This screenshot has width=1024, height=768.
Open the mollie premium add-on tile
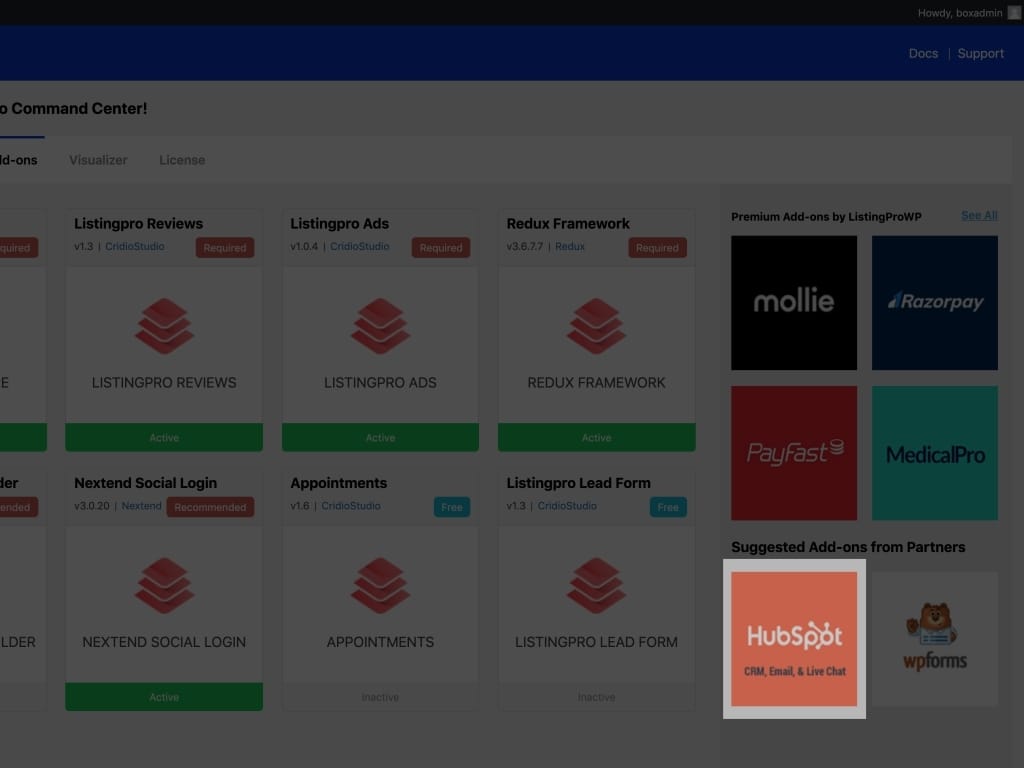pos(793,302)
